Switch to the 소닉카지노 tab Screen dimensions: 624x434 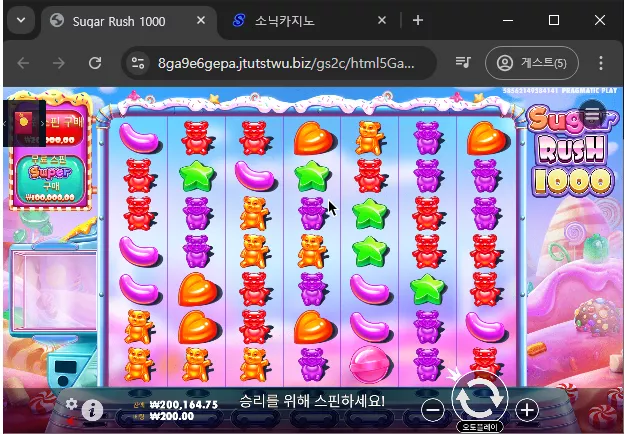coord(309,21)
